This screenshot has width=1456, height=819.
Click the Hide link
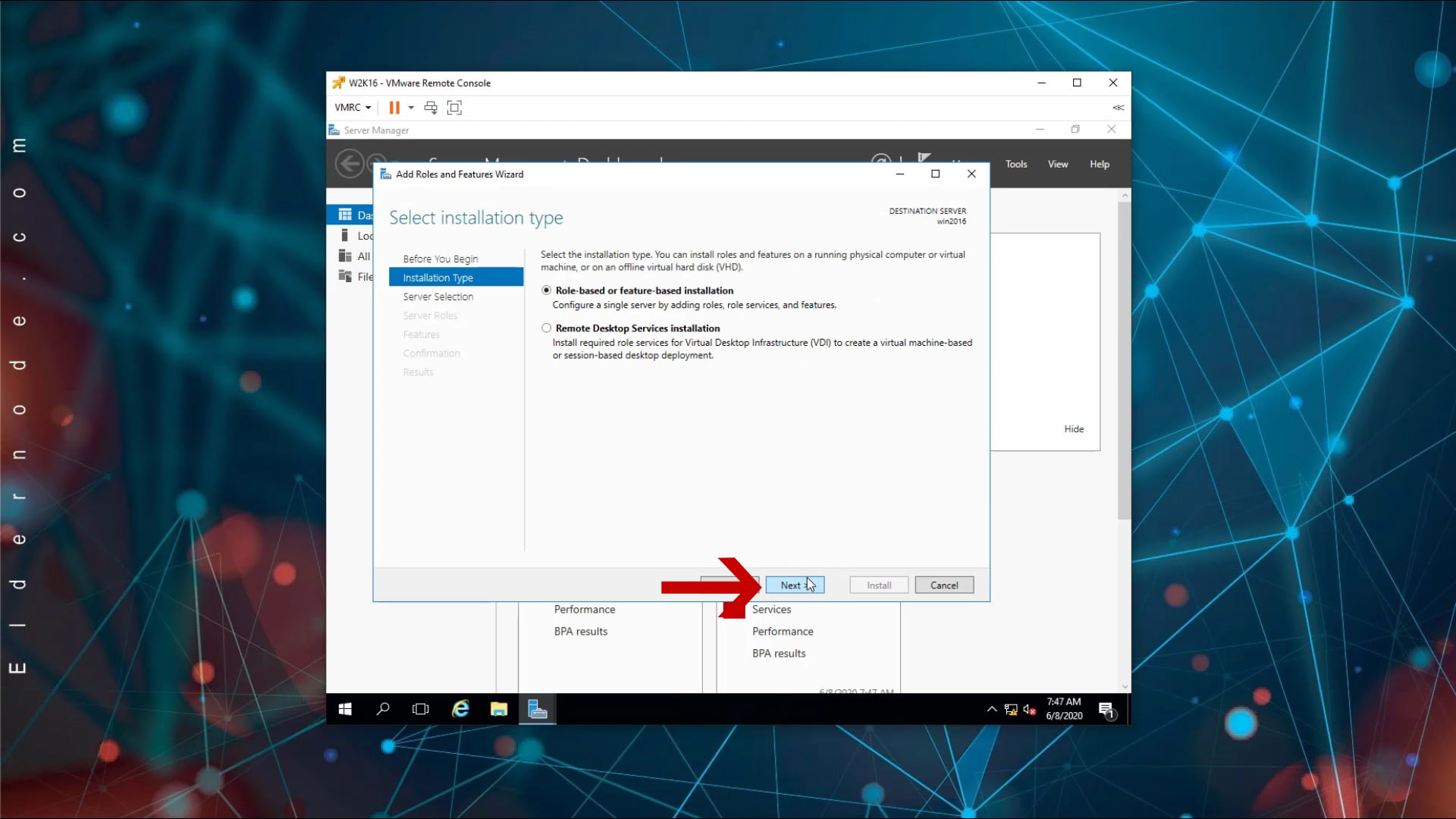click(1073, 429)
